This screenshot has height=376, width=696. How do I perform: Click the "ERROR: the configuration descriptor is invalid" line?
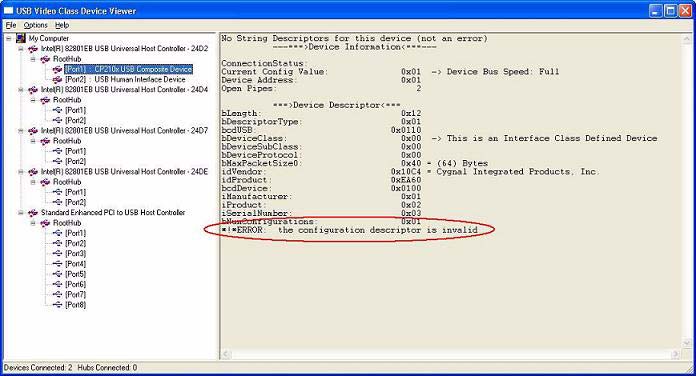(349, 230)
